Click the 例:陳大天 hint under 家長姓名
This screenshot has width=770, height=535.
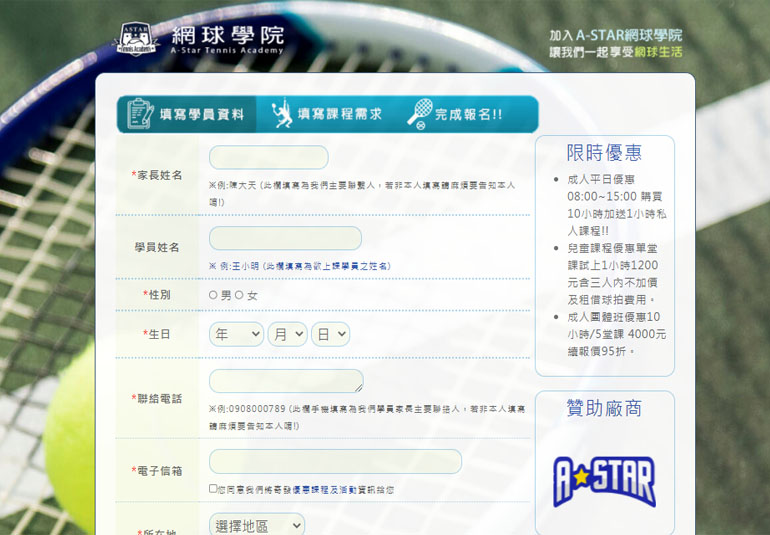coord(362,193)
